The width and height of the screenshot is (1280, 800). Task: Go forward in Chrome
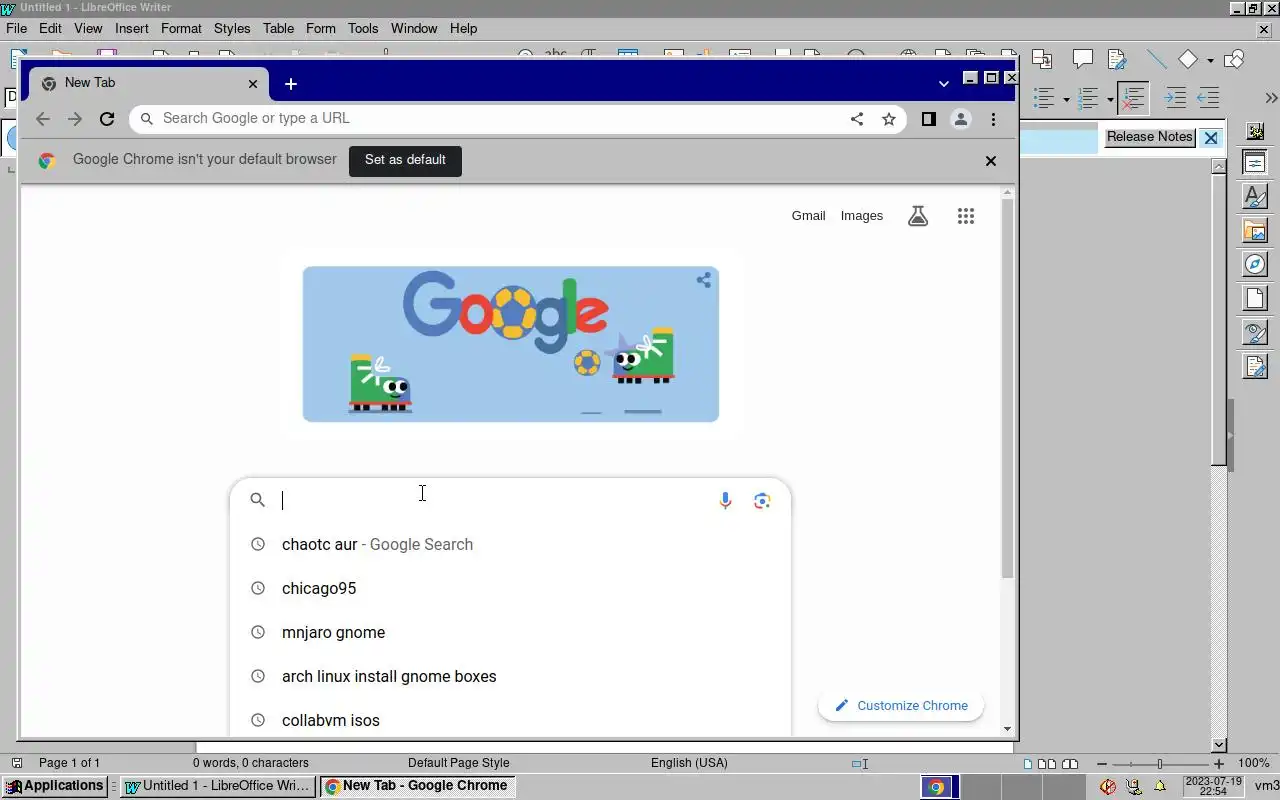click(x=75, y=119)
